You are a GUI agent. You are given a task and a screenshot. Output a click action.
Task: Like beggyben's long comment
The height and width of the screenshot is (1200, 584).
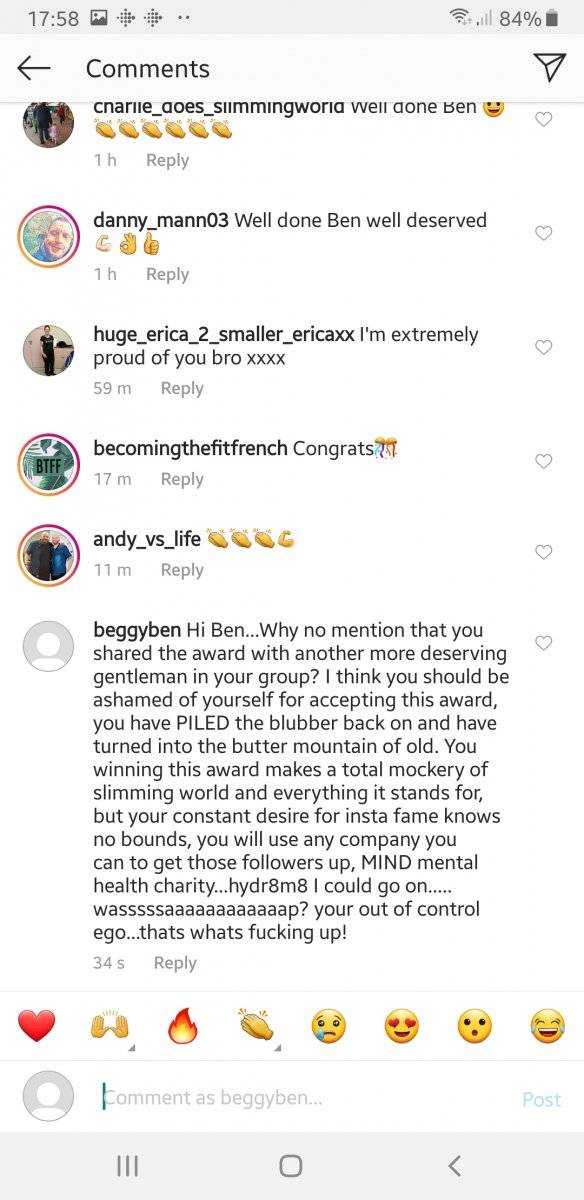544,643
